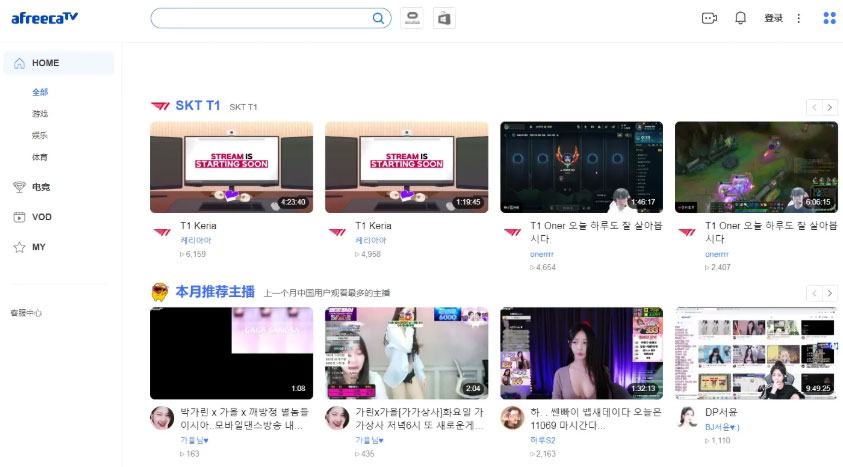The height and width of the screenshot is (467, 843).
Task: Open MY section label
Action: click(x=39, y=247)
